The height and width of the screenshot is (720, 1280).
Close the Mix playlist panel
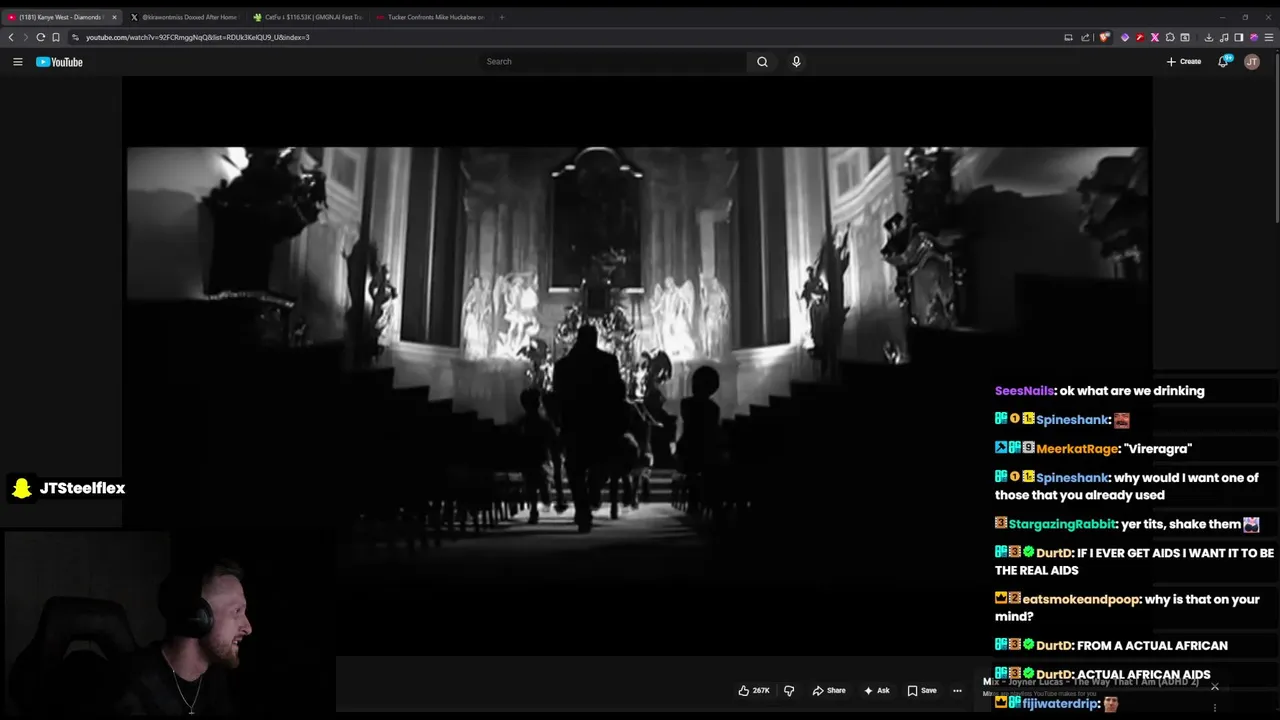coord(1215,687)
